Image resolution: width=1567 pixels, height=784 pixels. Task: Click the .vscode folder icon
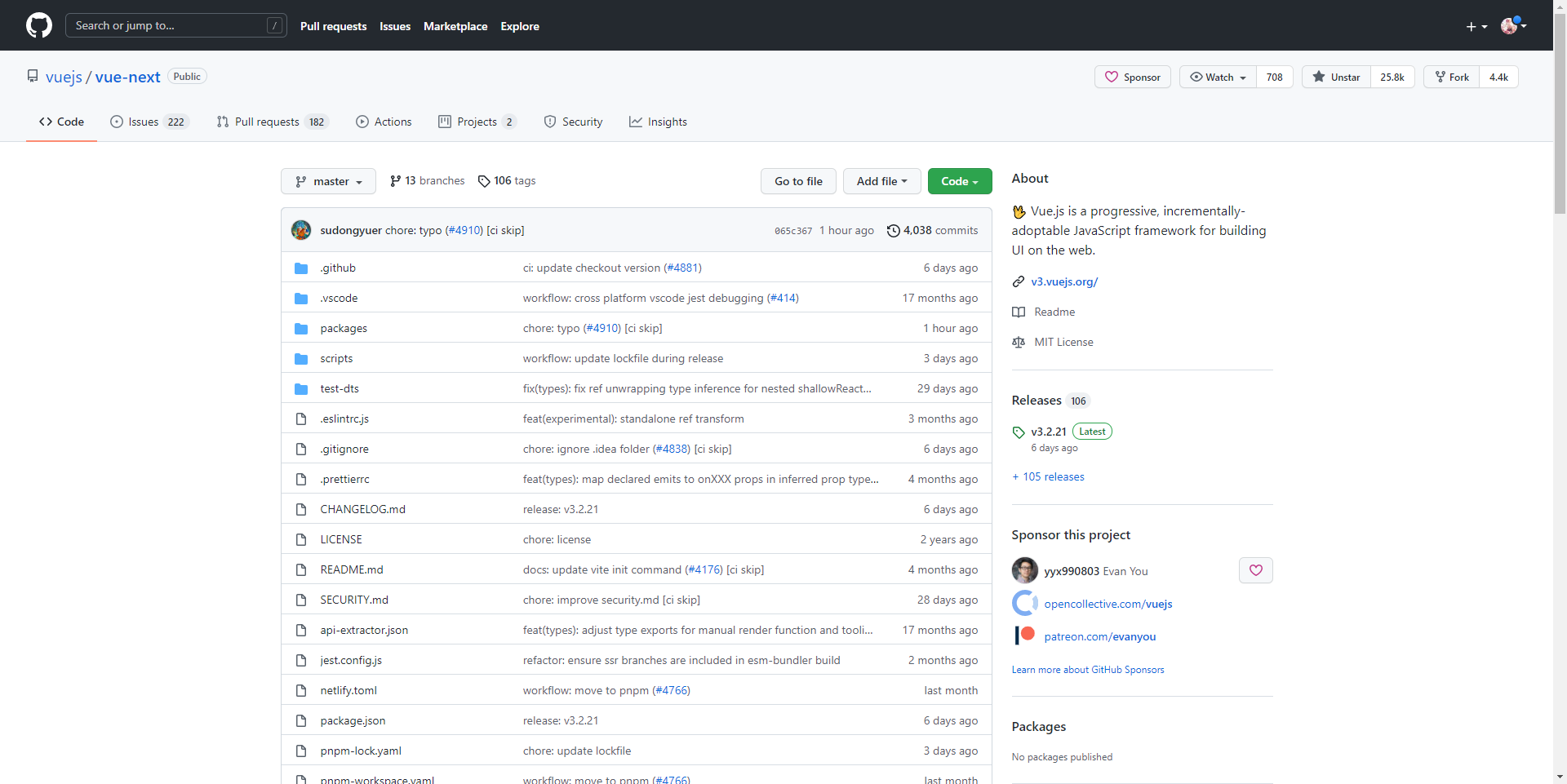[301, 298]
